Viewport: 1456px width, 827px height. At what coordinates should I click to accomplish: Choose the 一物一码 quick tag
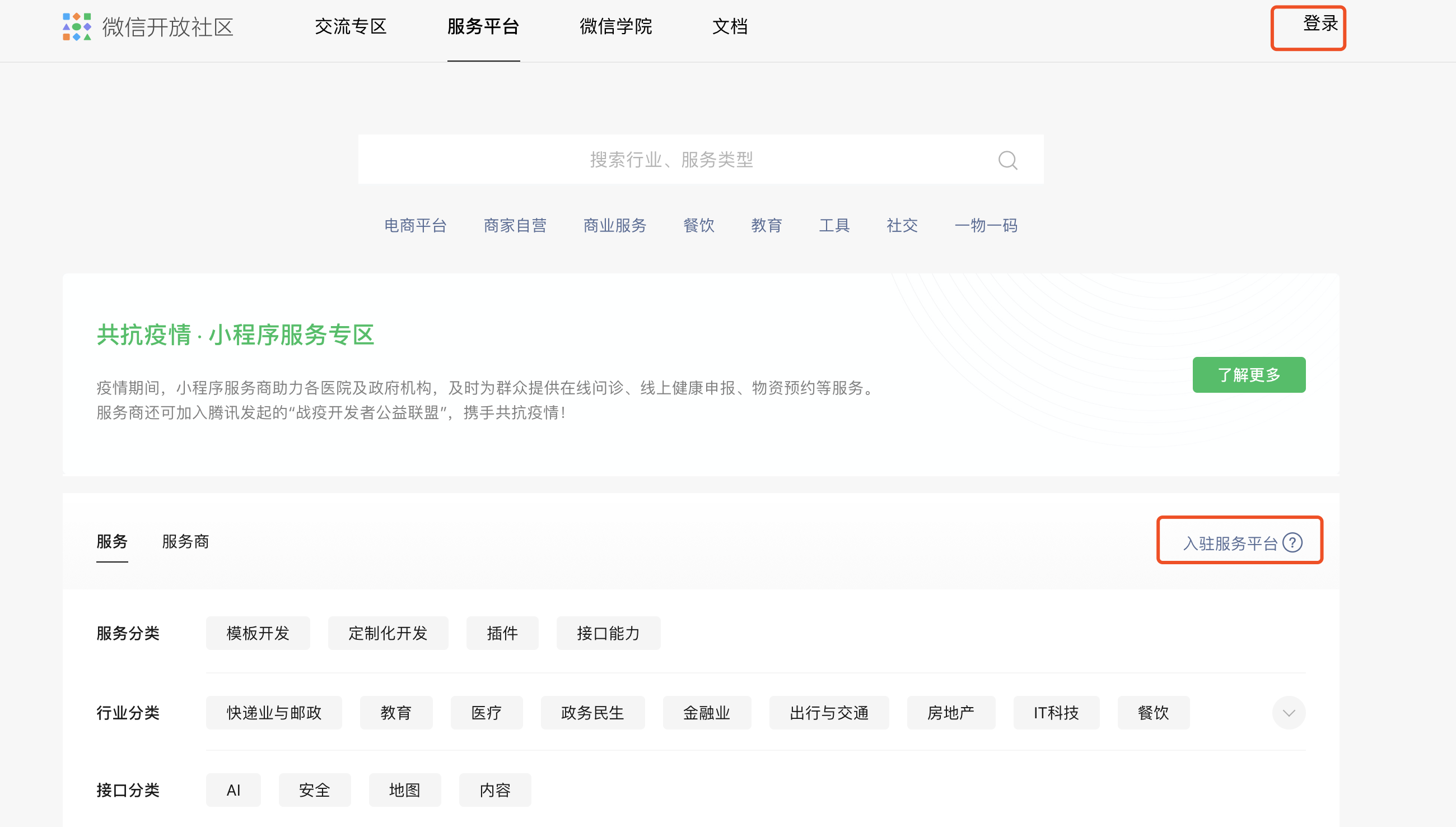pos(986,225)
